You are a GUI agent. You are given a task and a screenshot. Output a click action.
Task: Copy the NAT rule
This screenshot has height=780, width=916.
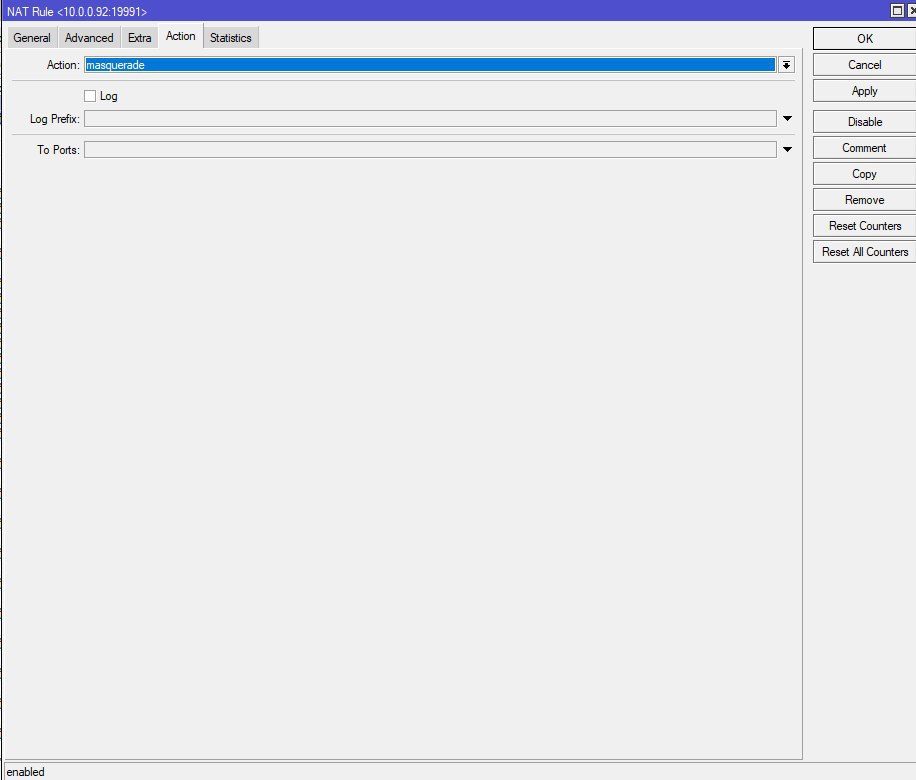[865, 174]
